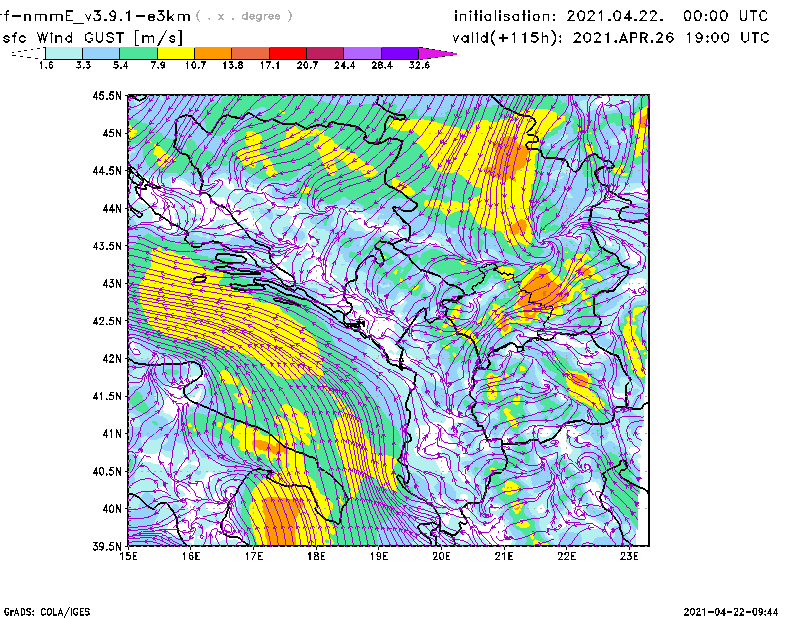Click the '2021.APR.26' valid date
The height and width of the screenshot is (618, 800).
[x=623, y=38]
